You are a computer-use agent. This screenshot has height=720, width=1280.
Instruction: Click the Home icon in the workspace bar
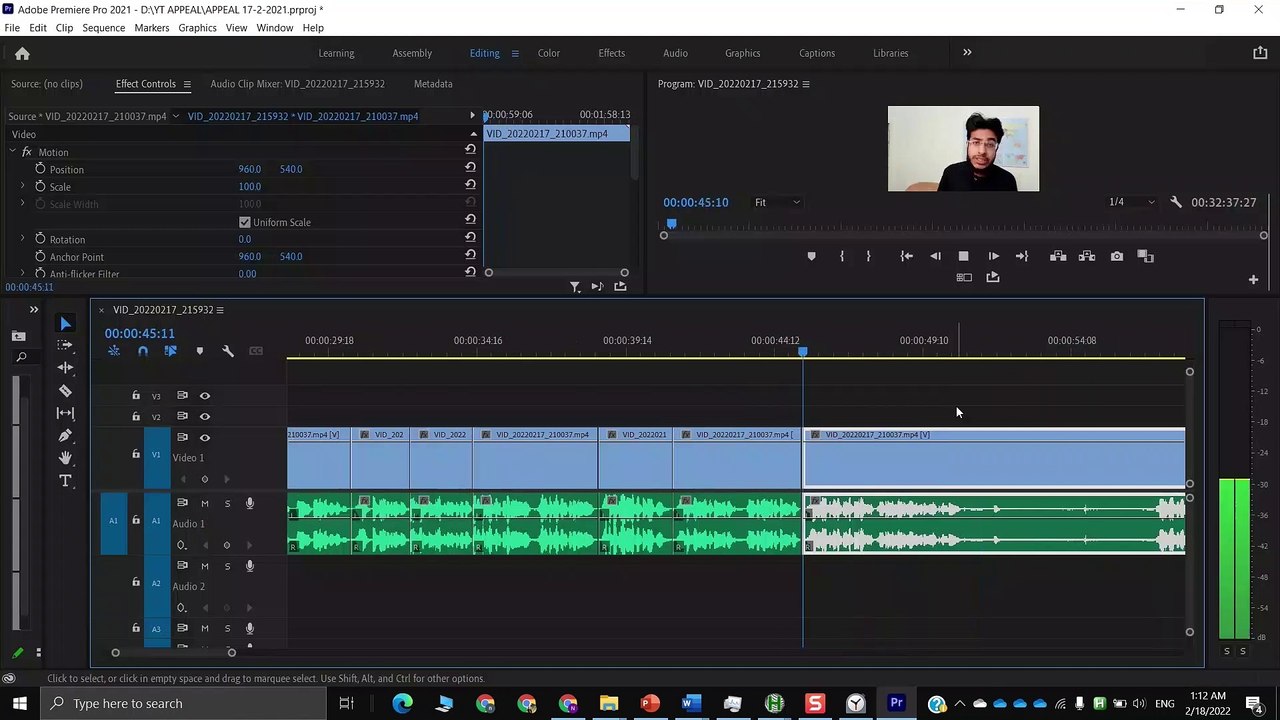coord(22,54)
